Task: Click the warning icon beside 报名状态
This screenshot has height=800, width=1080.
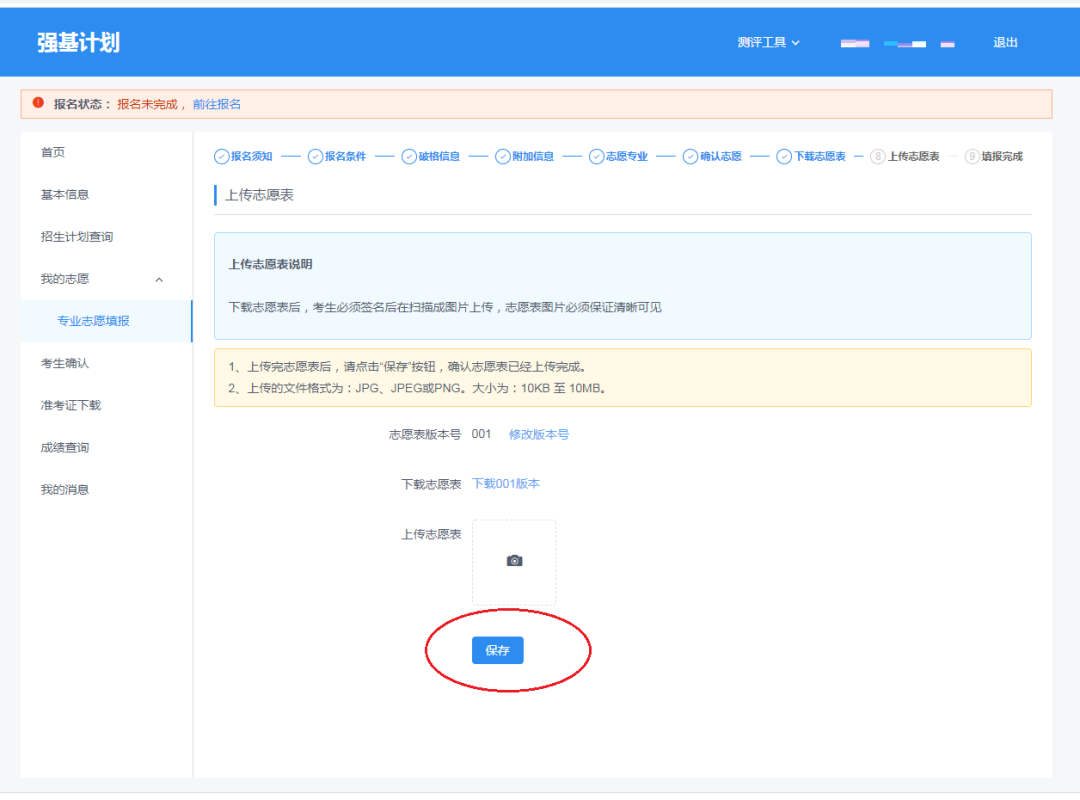Action: [37, 104]
